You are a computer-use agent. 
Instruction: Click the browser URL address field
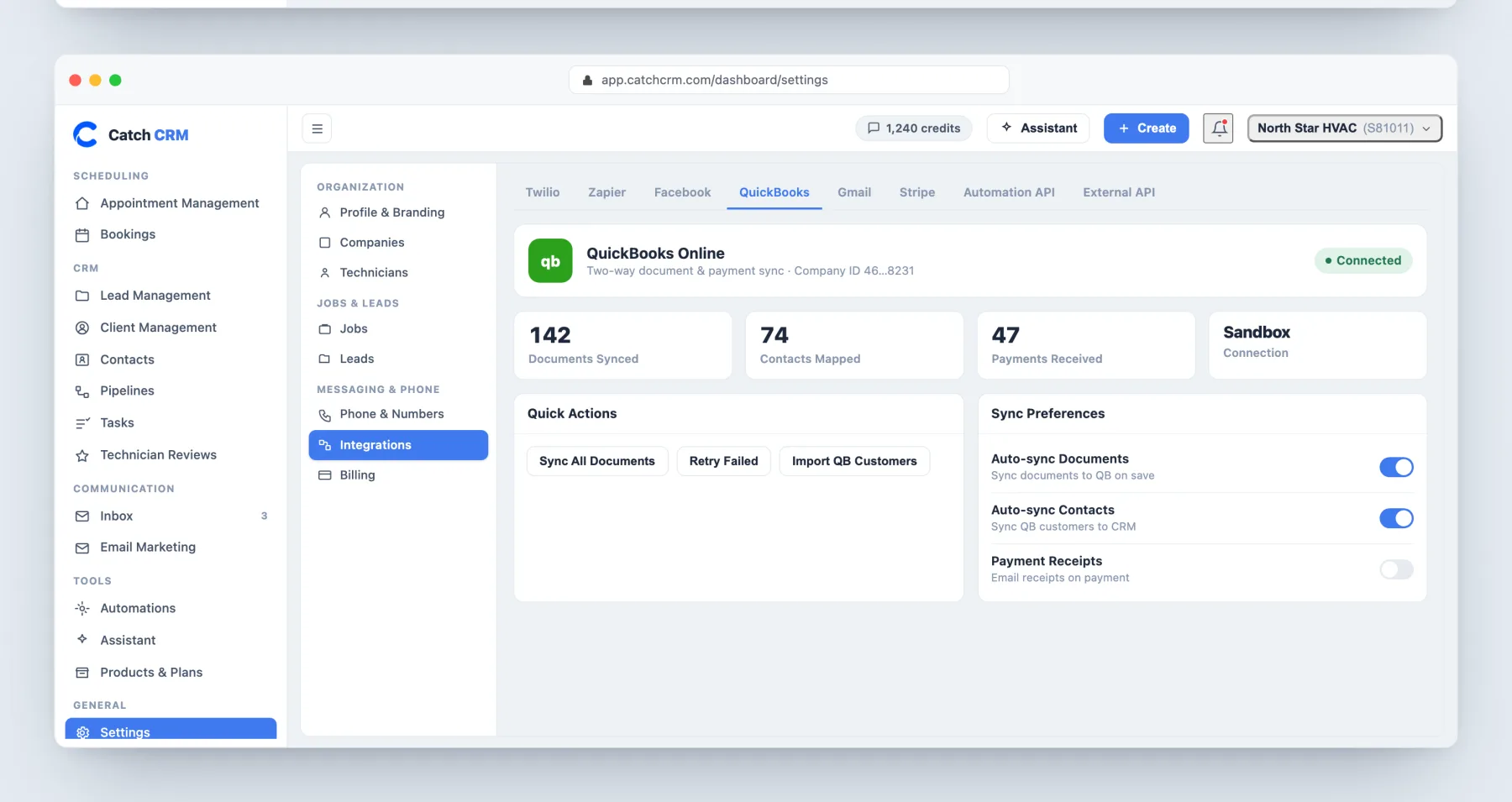click(789, 80)
